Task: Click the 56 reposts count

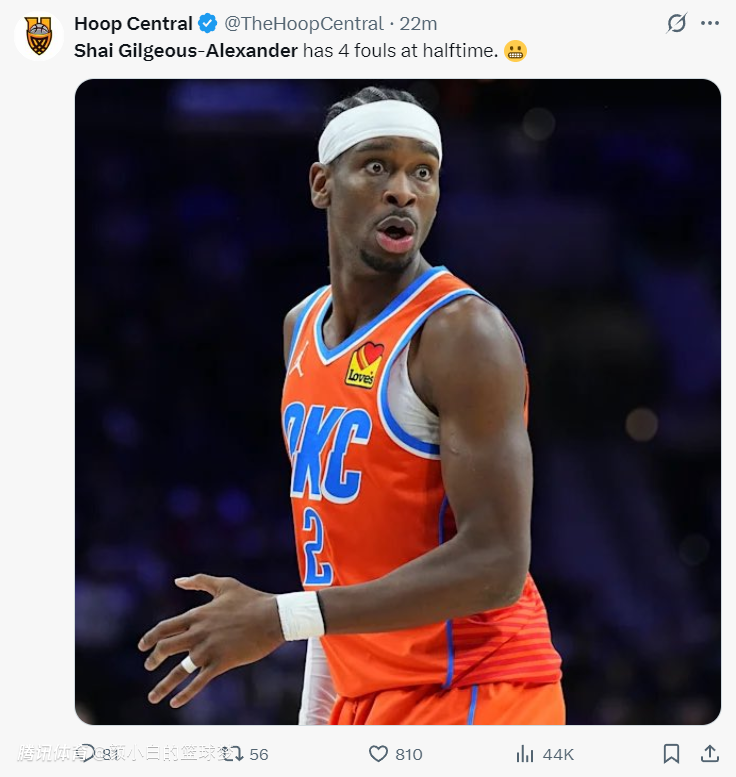Action: 259,754
